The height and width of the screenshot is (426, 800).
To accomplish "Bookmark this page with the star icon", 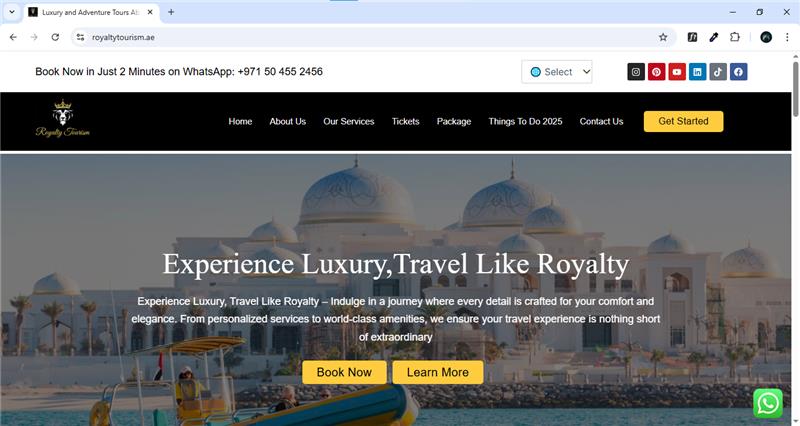I will point(663,37).
